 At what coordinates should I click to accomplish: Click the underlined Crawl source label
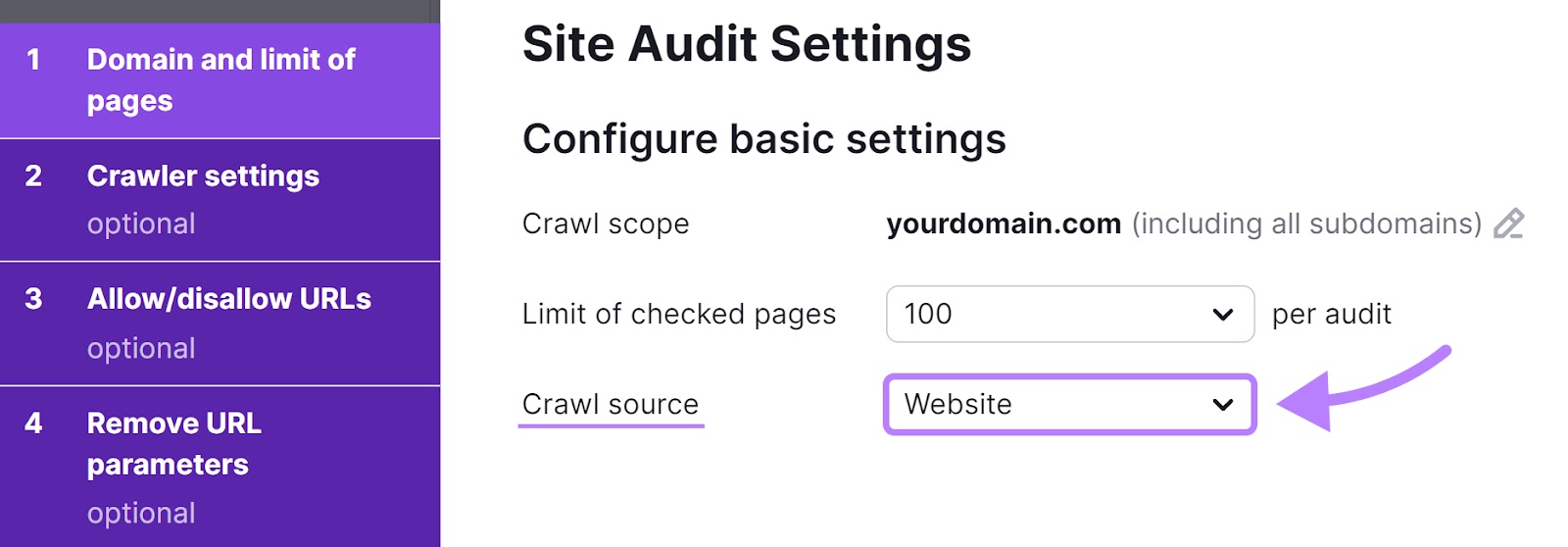pyautogui.click(x=611, y=404)
